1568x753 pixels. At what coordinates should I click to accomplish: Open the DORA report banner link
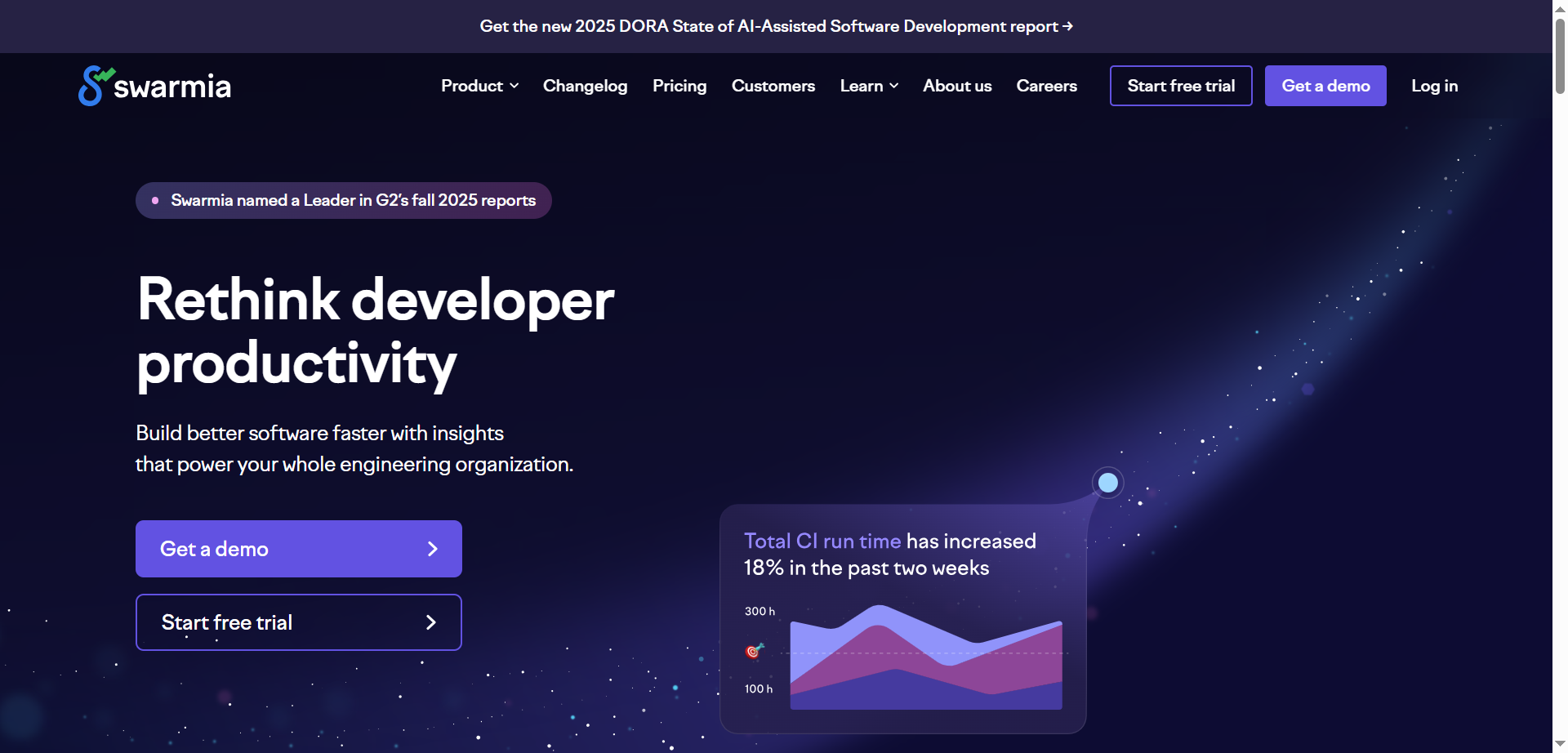point(776,26)
